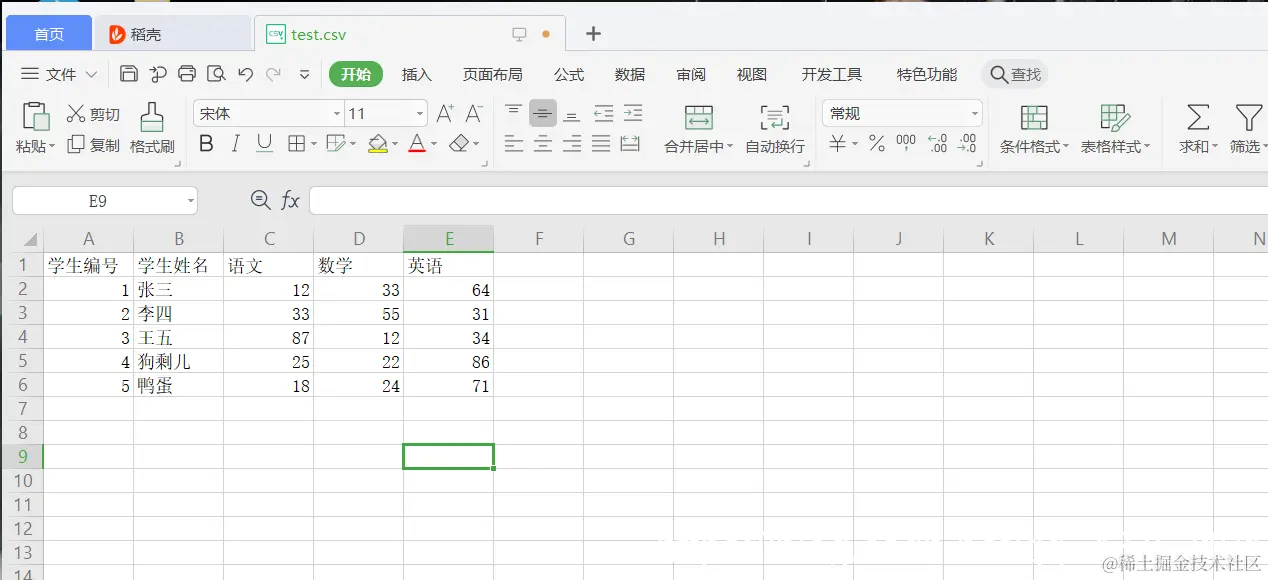Click the 查找 search button

[1015, 75]
